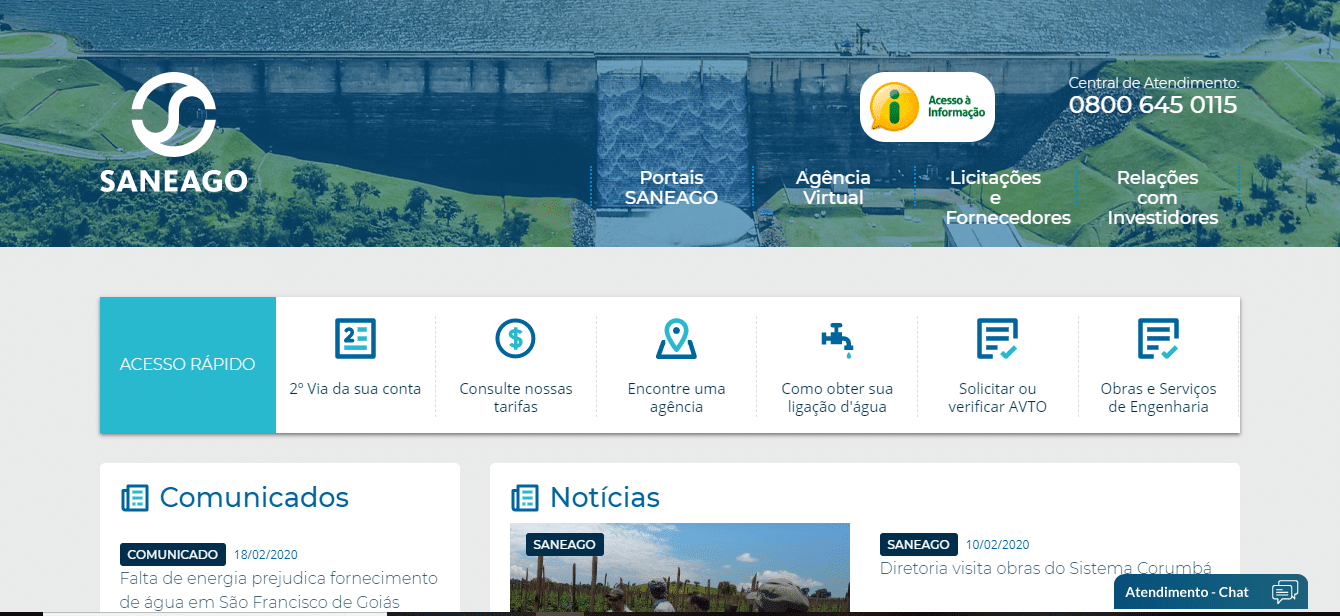Open the Acesso à Informação badge
Image resolution: width=1340 pixels, height=616 pixels.
click(x=927, y=107)
